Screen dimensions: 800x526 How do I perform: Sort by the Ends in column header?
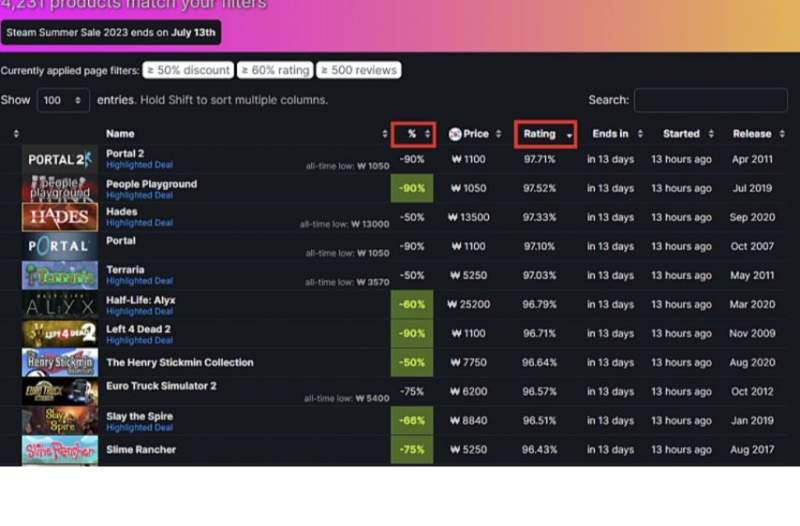coord(616,134)
